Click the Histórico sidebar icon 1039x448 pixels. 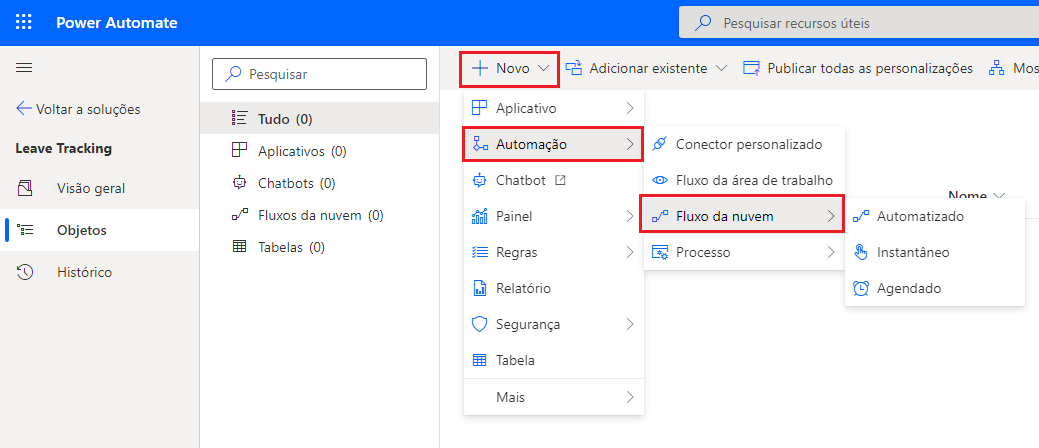pos(26,272)
